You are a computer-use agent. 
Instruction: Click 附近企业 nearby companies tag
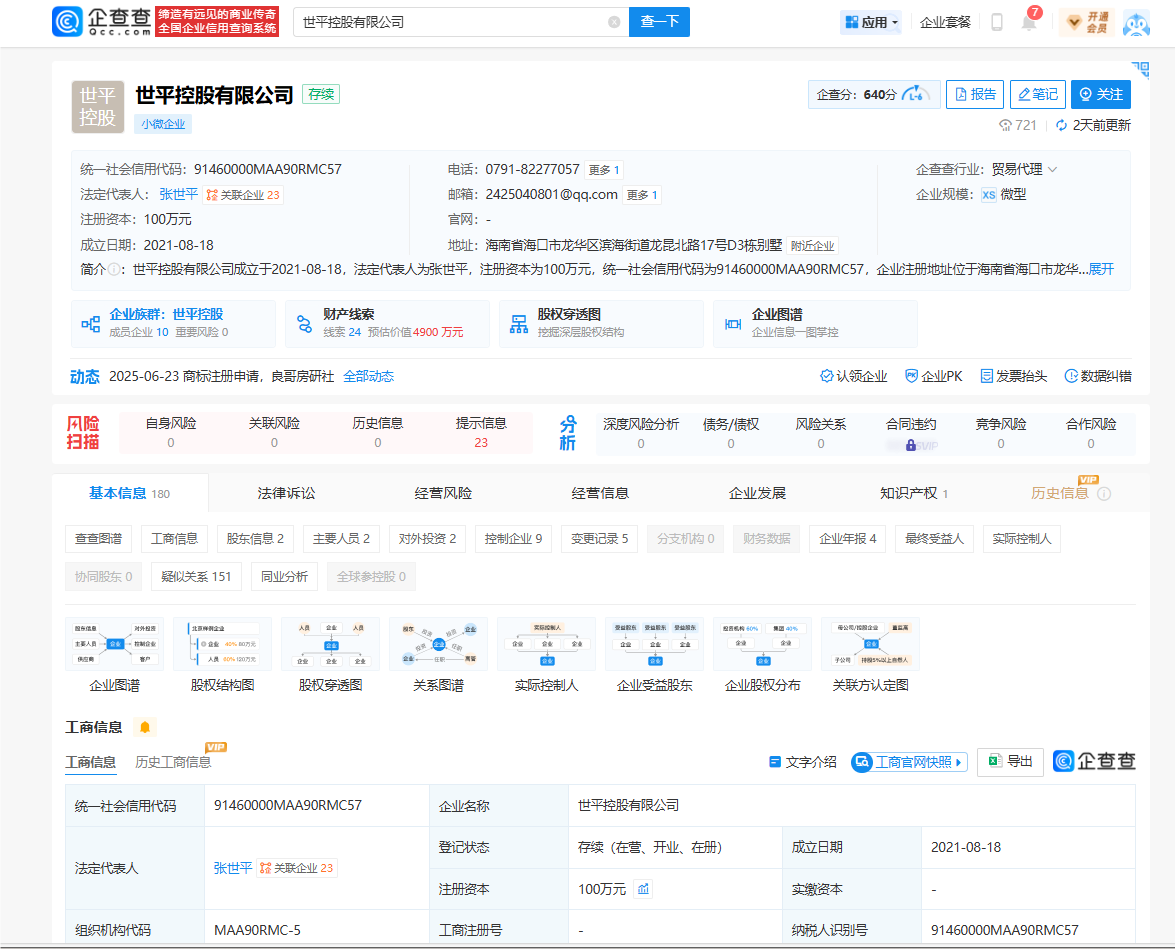pos(812,246)
